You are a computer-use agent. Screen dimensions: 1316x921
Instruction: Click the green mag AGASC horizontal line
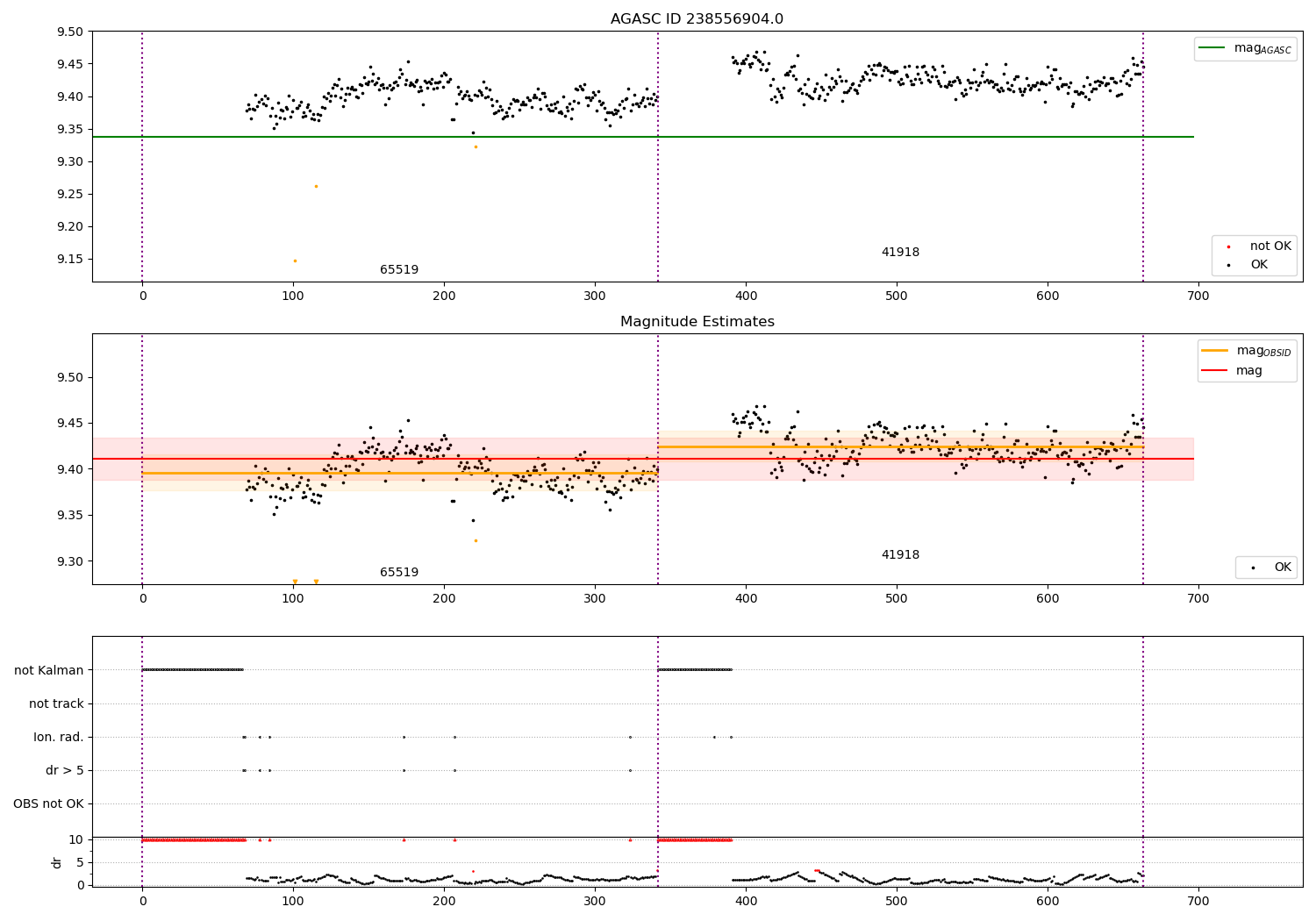point(642,137)
